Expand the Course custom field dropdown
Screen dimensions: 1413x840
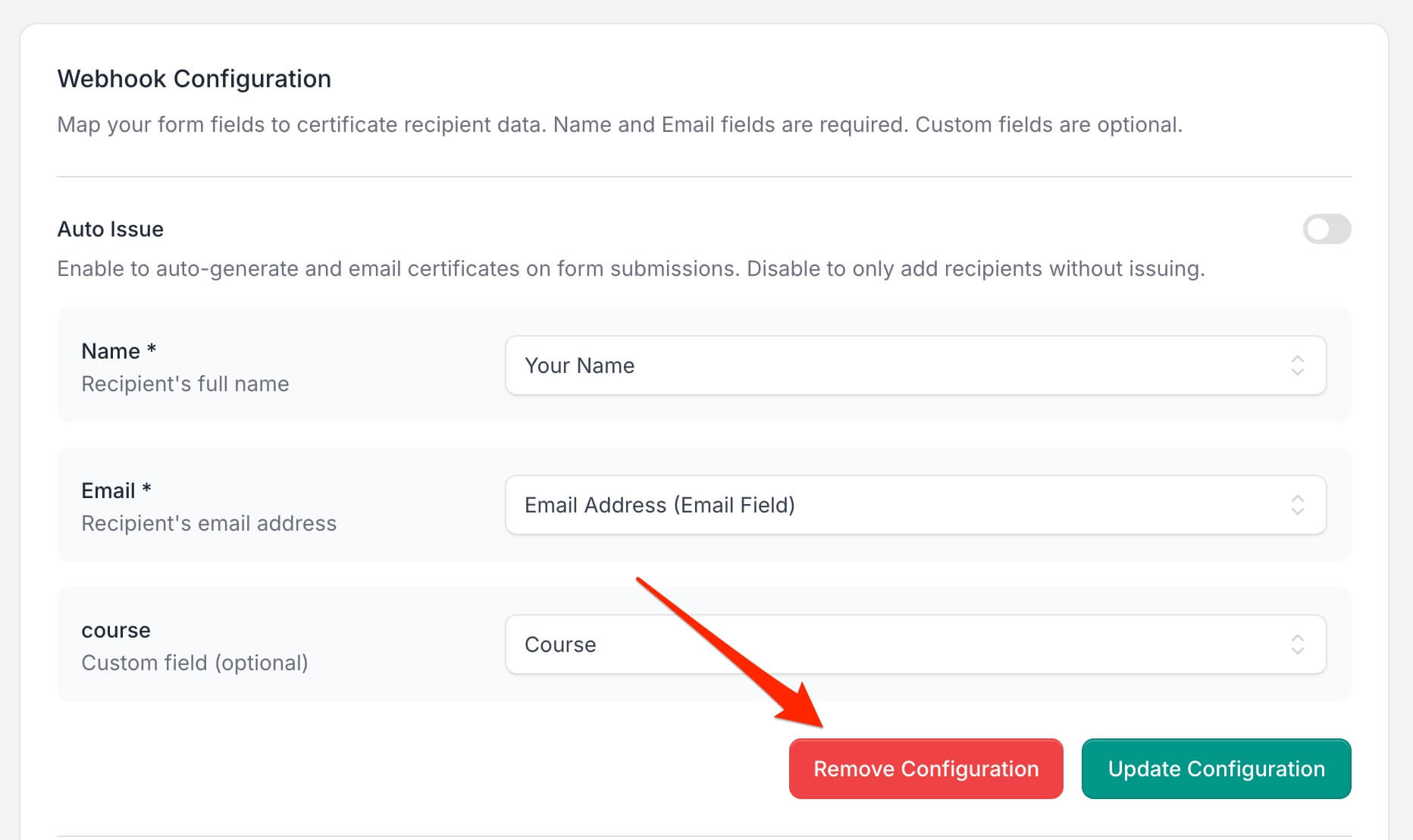point(915,644)
